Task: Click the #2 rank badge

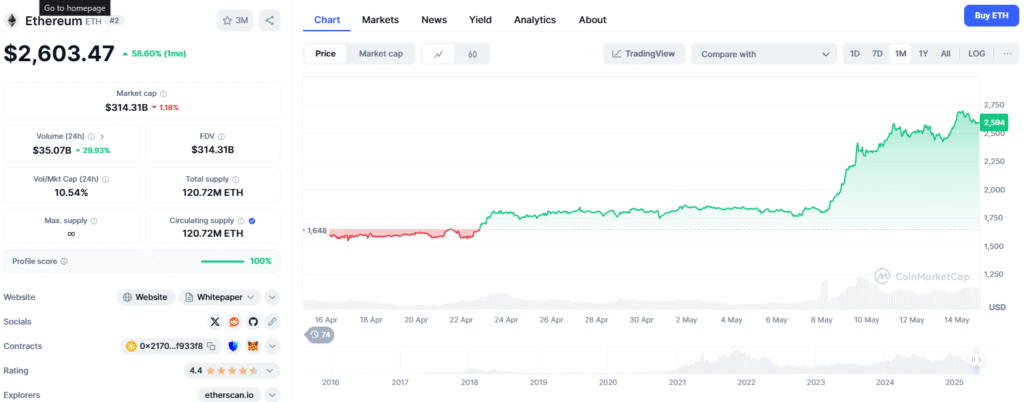Action: pyautogui.click(x=114, y=20)
